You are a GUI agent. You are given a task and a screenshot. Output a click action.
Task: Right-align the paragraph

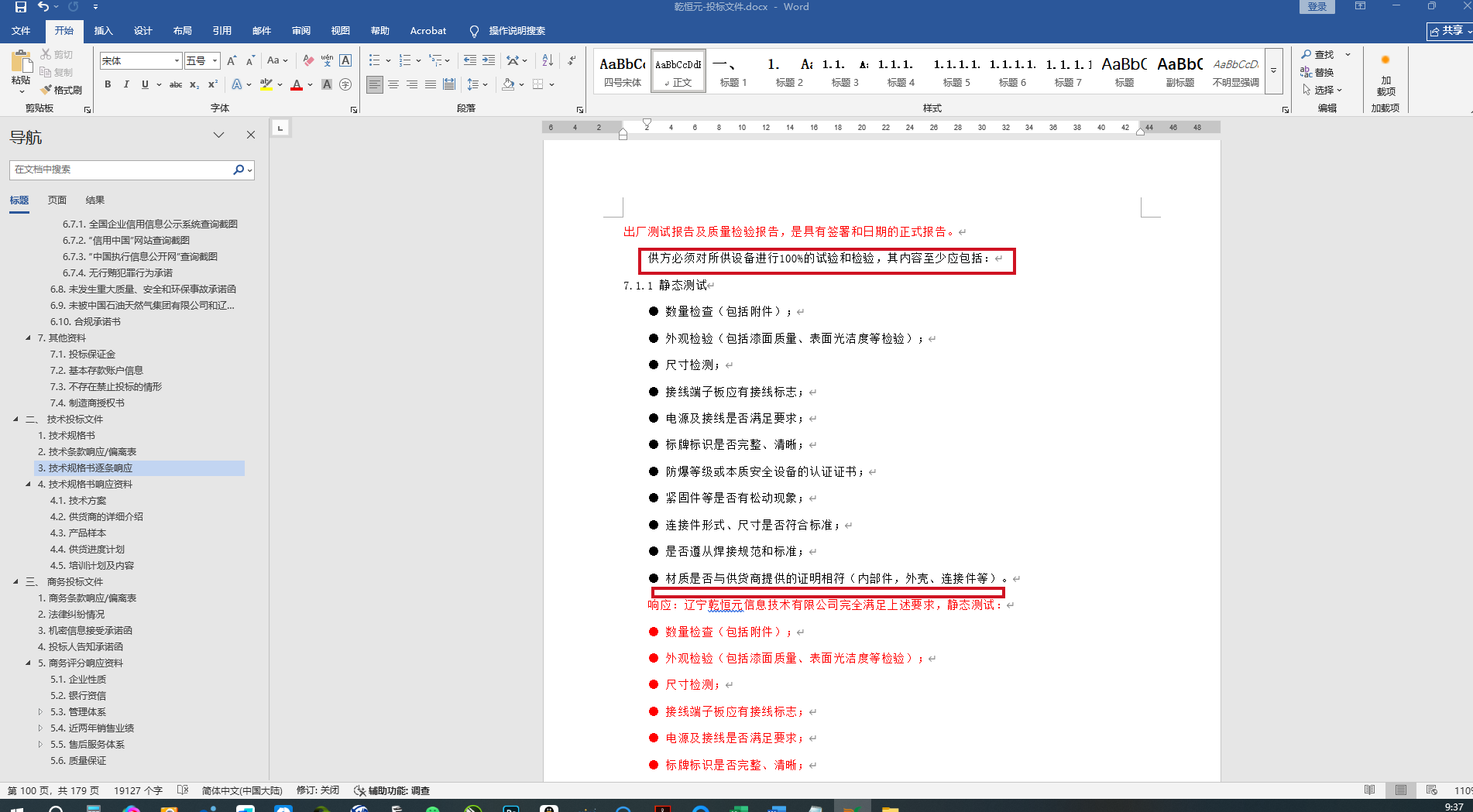(412, 84)
